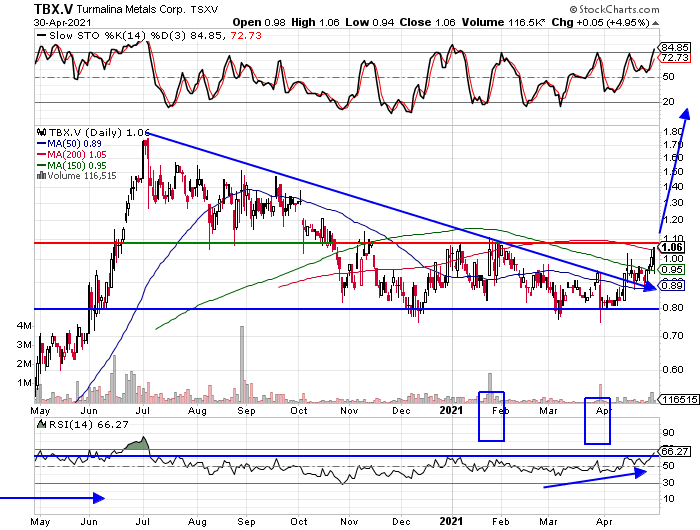Click the TBX.V (Daily) 1.06 legend
This screenshot has height=530, width=700.
point(99,132)
